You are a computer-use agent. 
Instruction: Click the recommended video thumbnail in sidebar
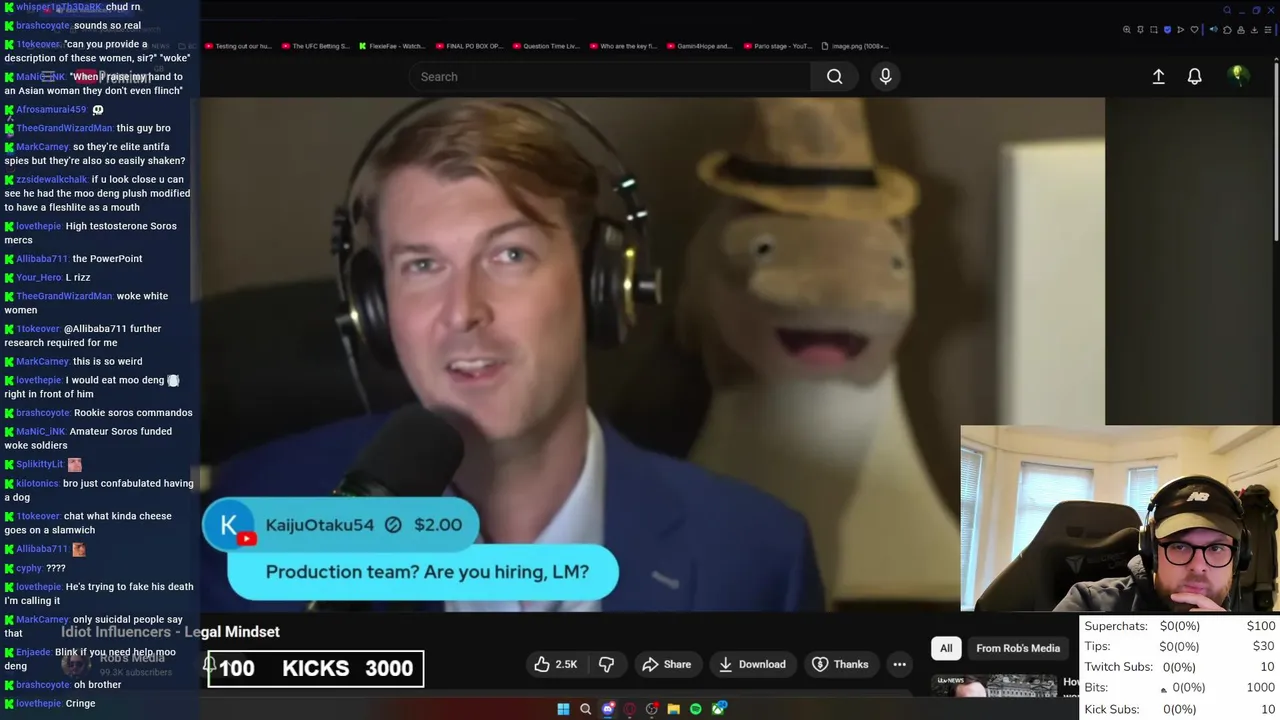[994, 685]
